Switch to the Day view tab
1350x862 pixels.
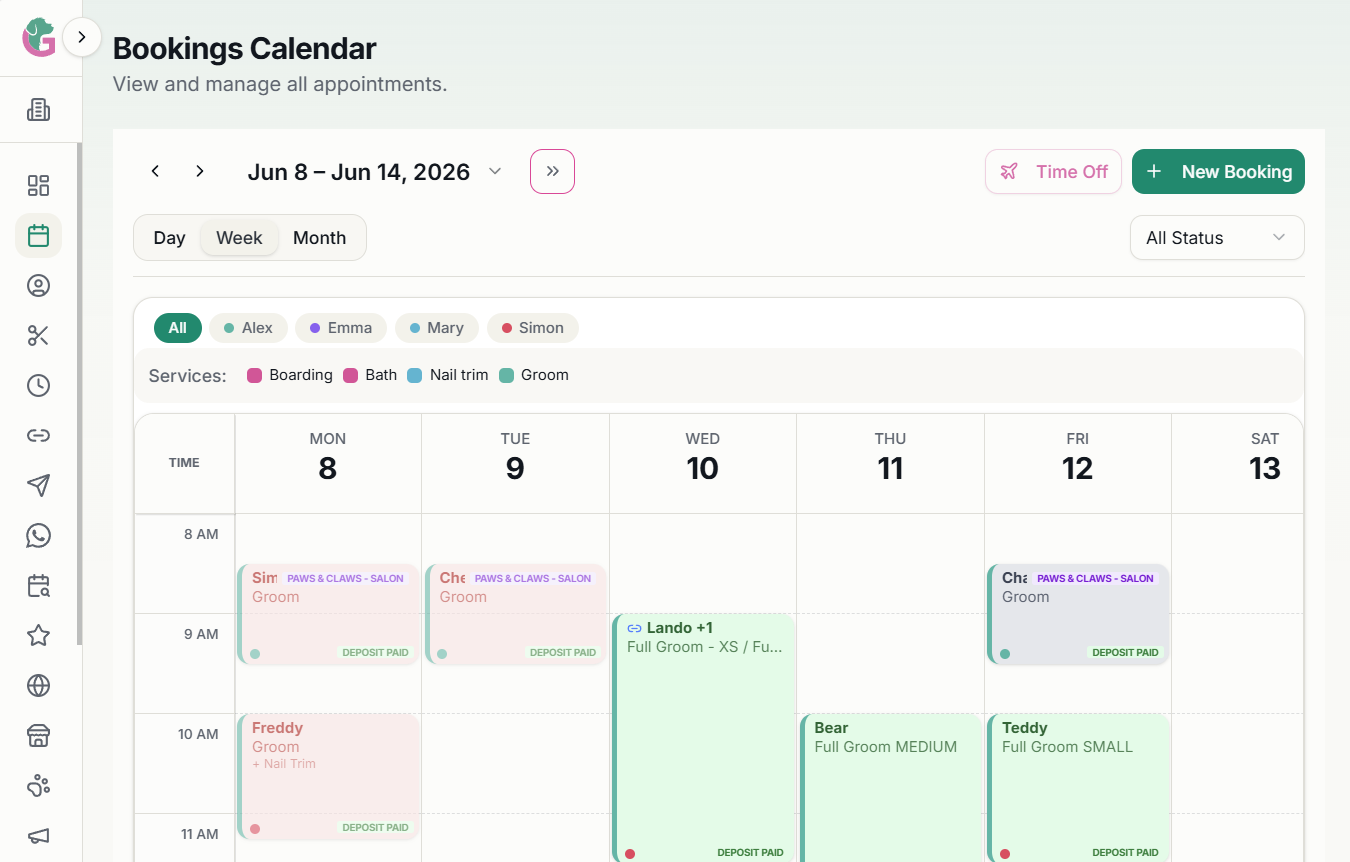point(169,238)
